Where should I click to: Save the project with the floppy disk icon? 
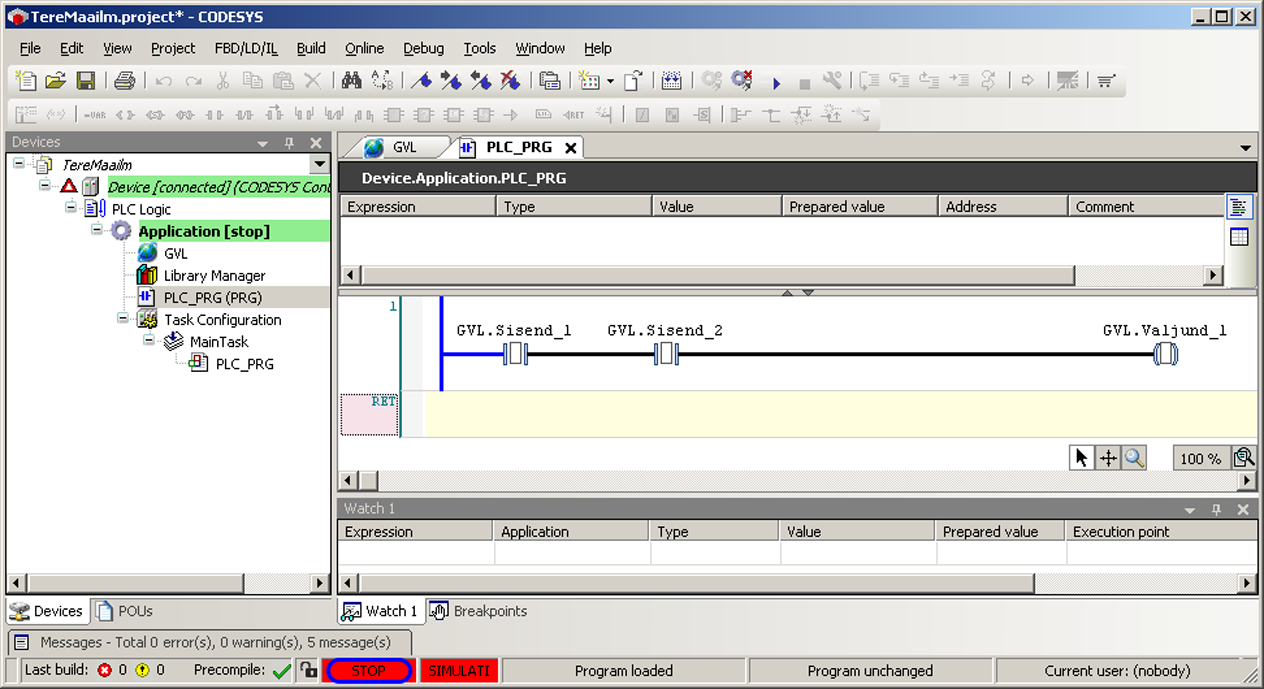(86, 81)
